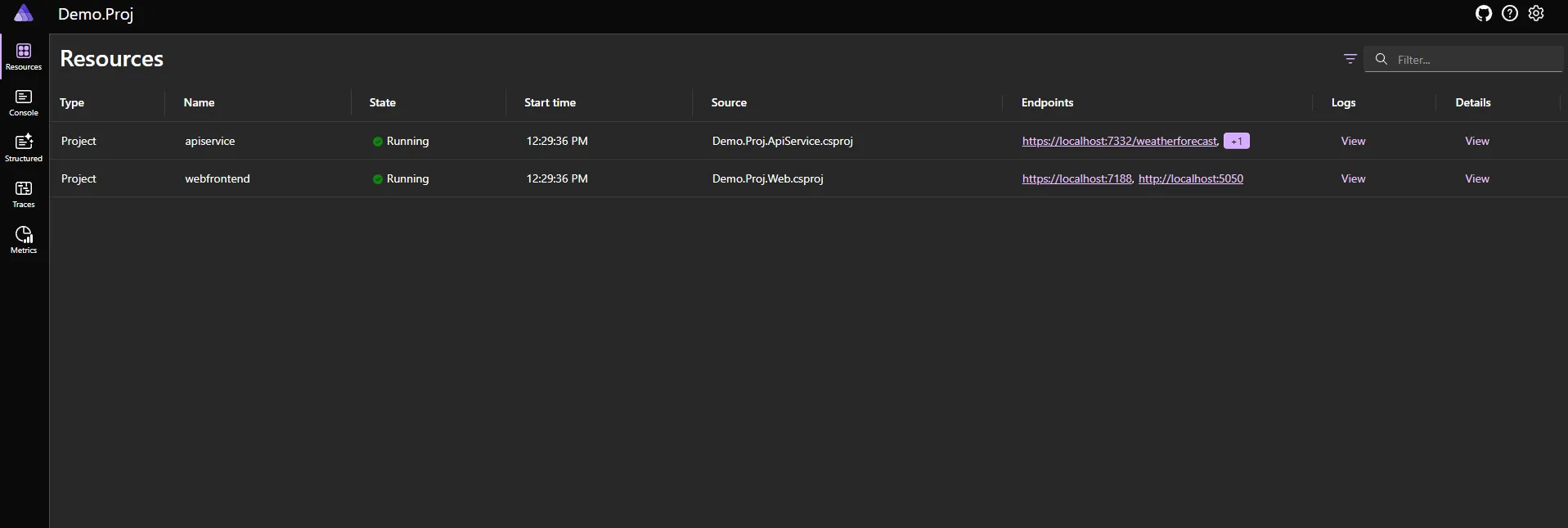Open the Console logs page
The width and height of the screenshot is (1568, 528).
coord(24,102)
